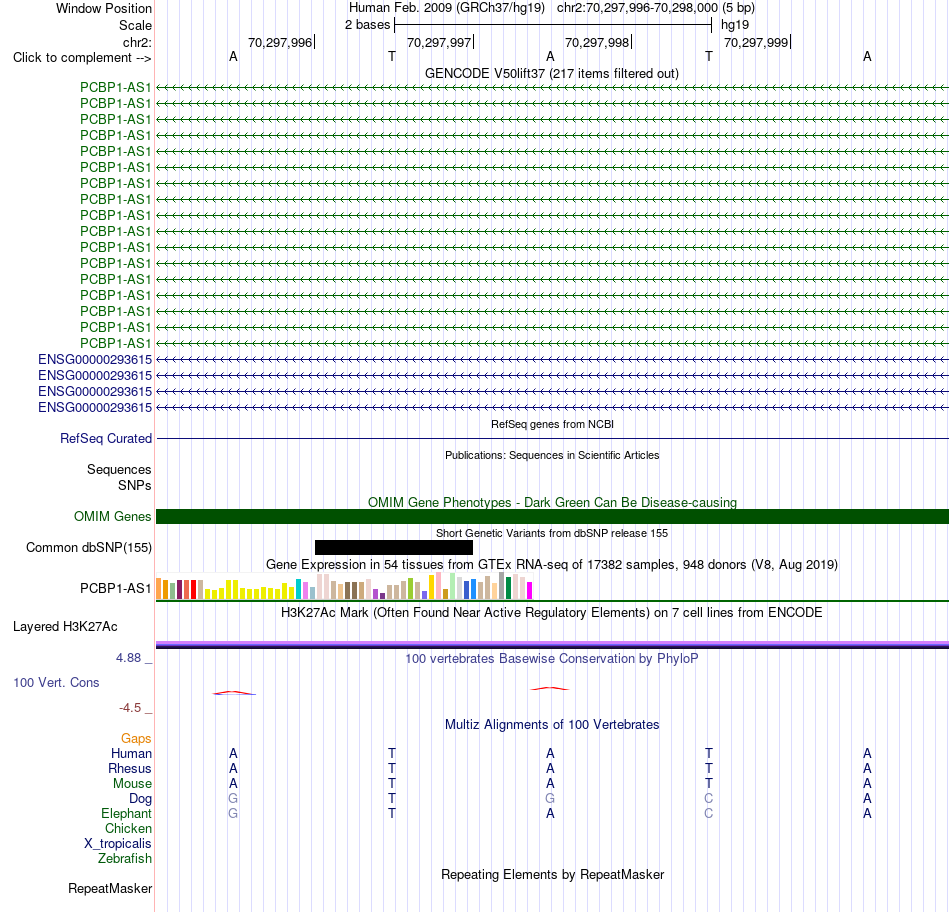Viewport: 950px width, 912px height.
Task: Click the 4.88 conservation scale value
Action: (x=128, y=657)
